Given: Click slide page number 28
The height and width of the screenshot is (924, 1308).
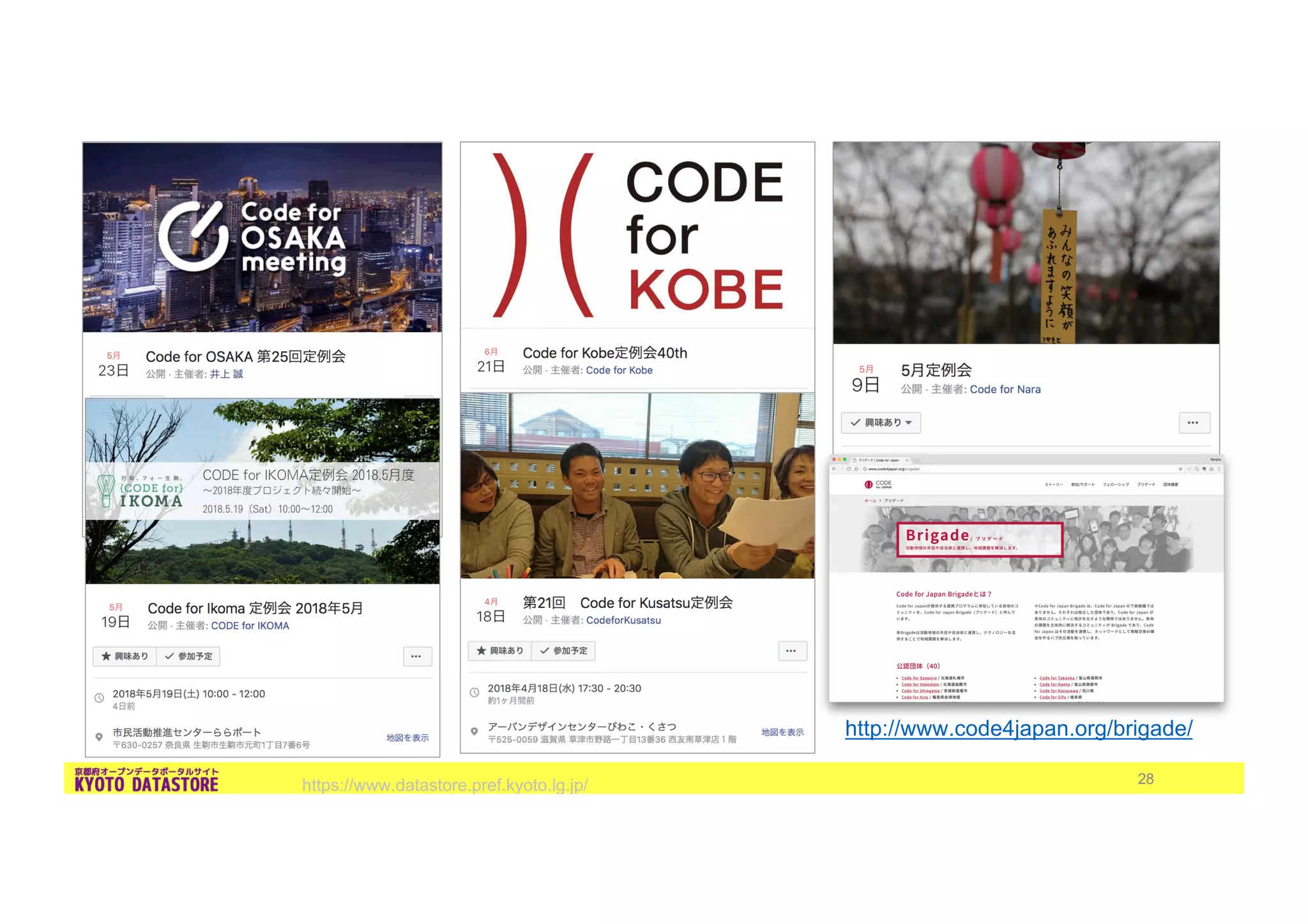Looking at the screenshot, I should click(1146, 779).
